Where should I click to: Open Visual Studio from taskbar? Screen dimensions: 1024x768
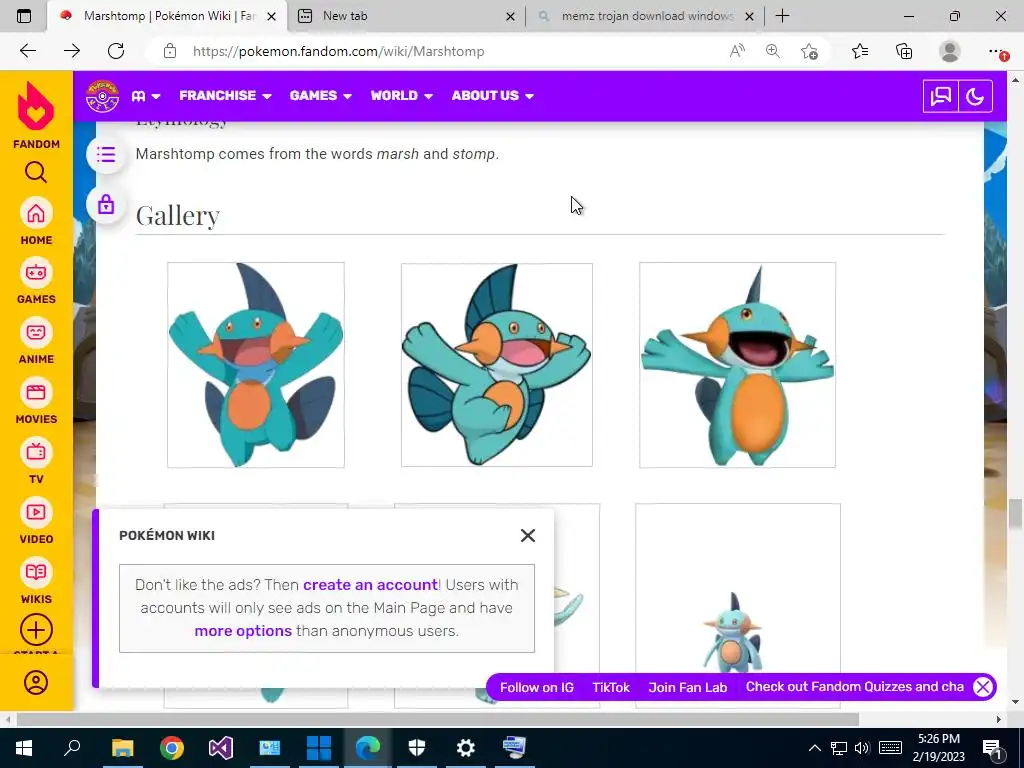point(221,748)
